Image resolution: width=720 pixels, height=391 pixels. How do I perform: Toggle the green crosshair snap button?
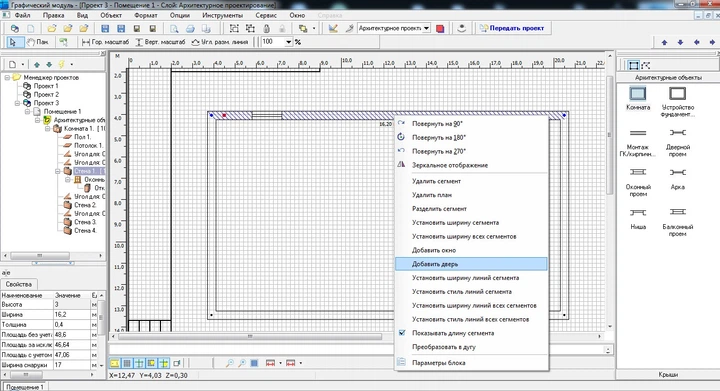139,363
